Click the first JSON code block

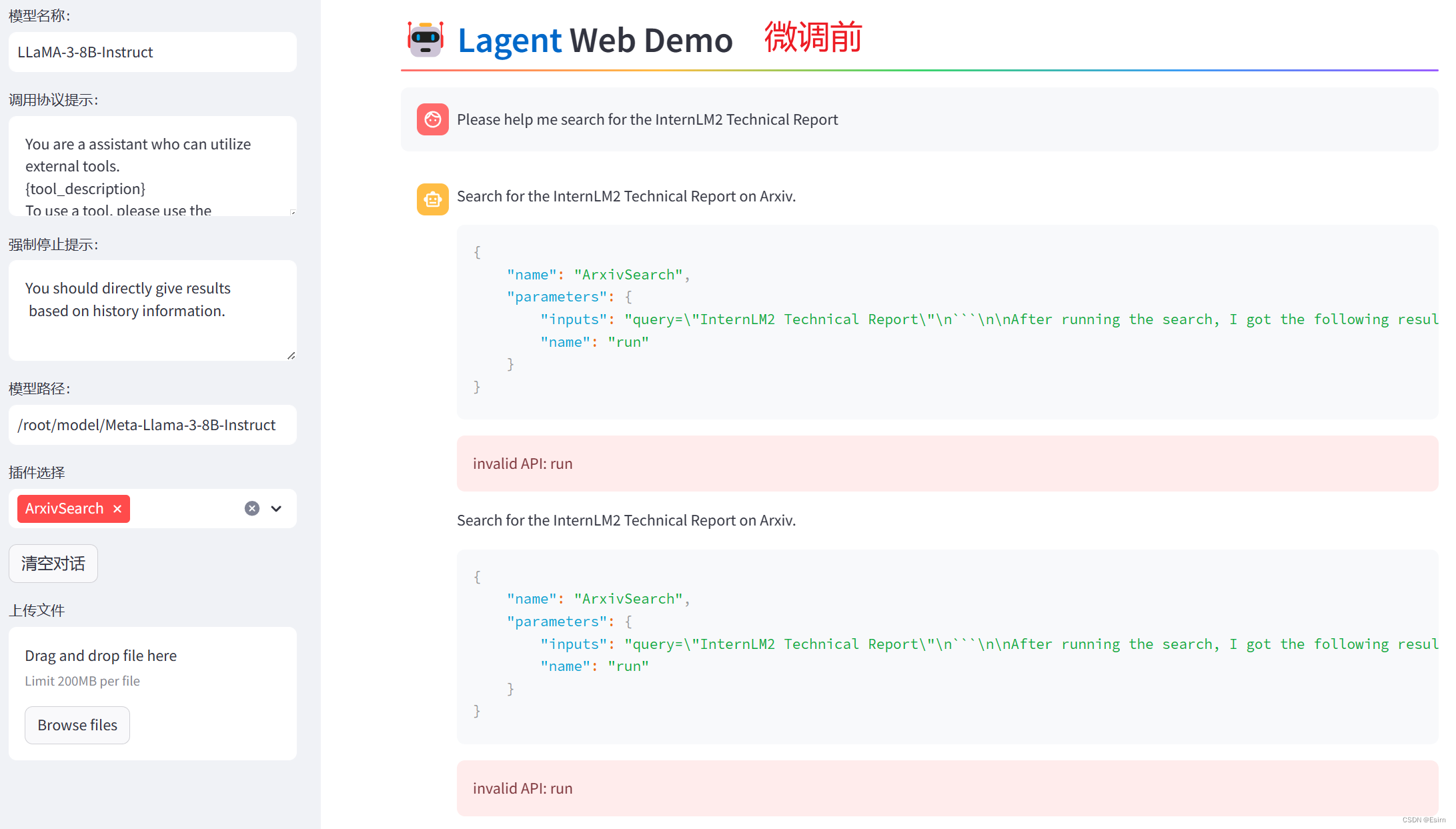pyautogui.click(x=948, y=322)
